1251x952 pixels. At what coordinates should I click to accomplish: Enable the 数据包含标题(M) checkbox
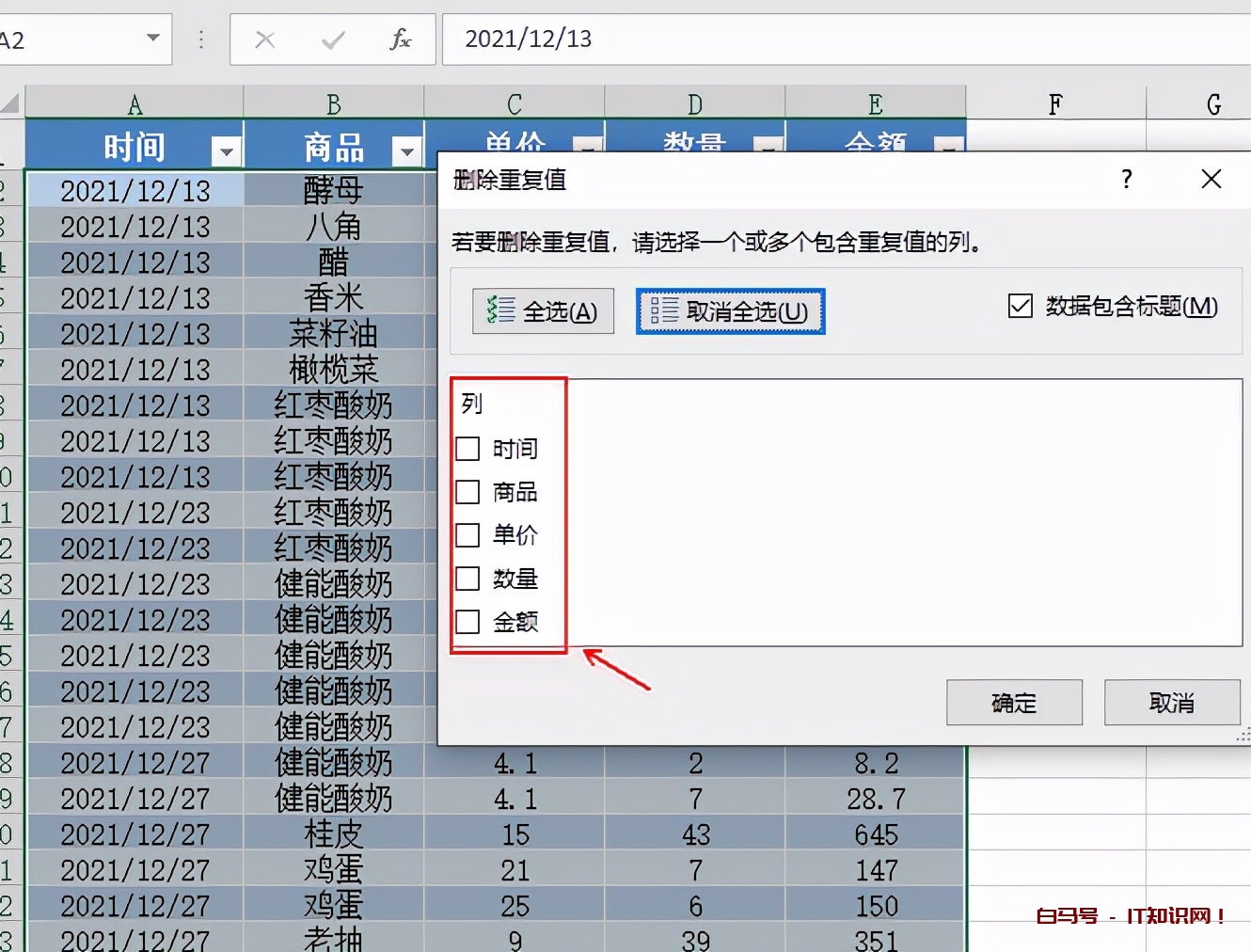point(1020,306)
